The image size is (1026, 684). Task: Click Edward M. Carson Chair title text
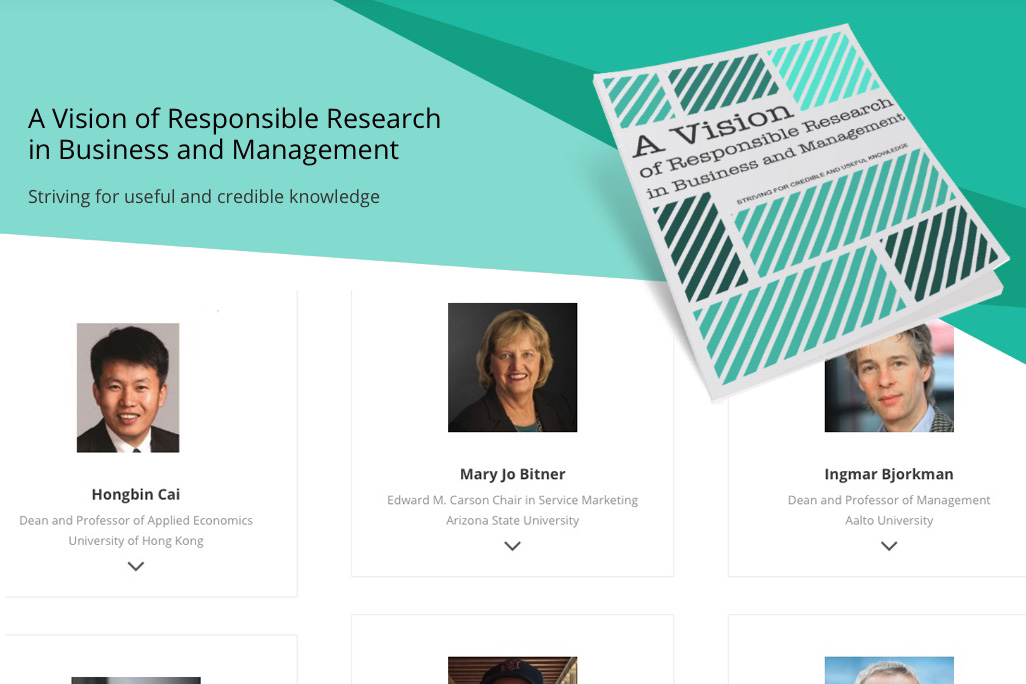[x=512, y=500]
